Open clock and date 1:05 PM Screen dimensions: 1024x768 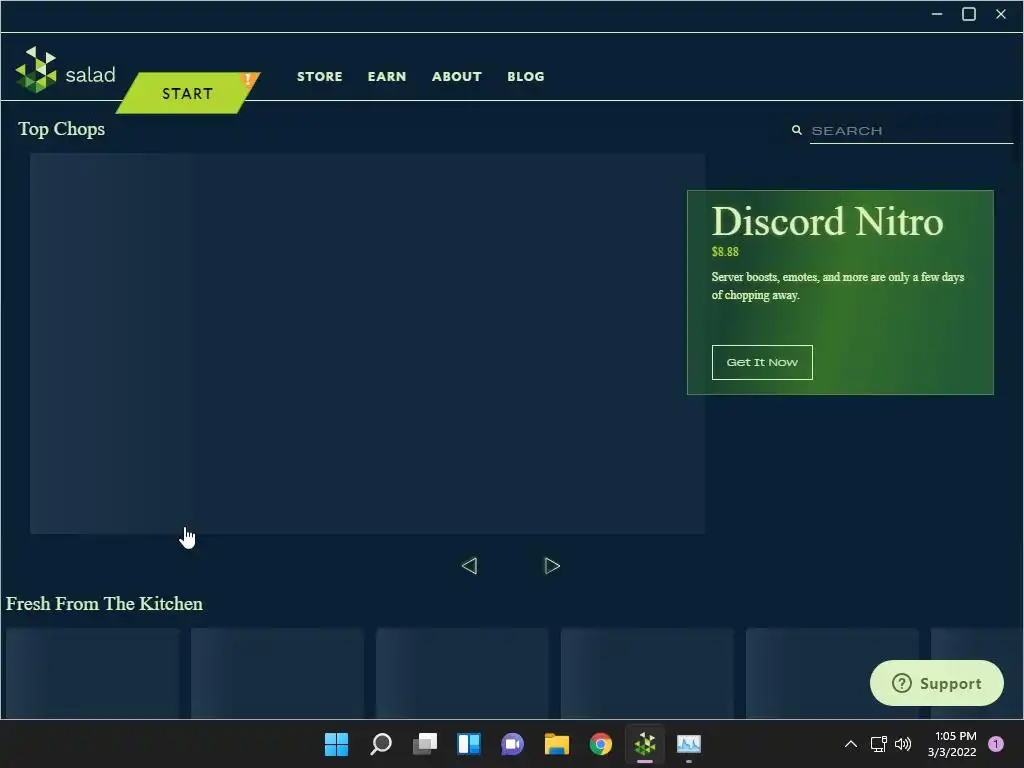[952, 744]
